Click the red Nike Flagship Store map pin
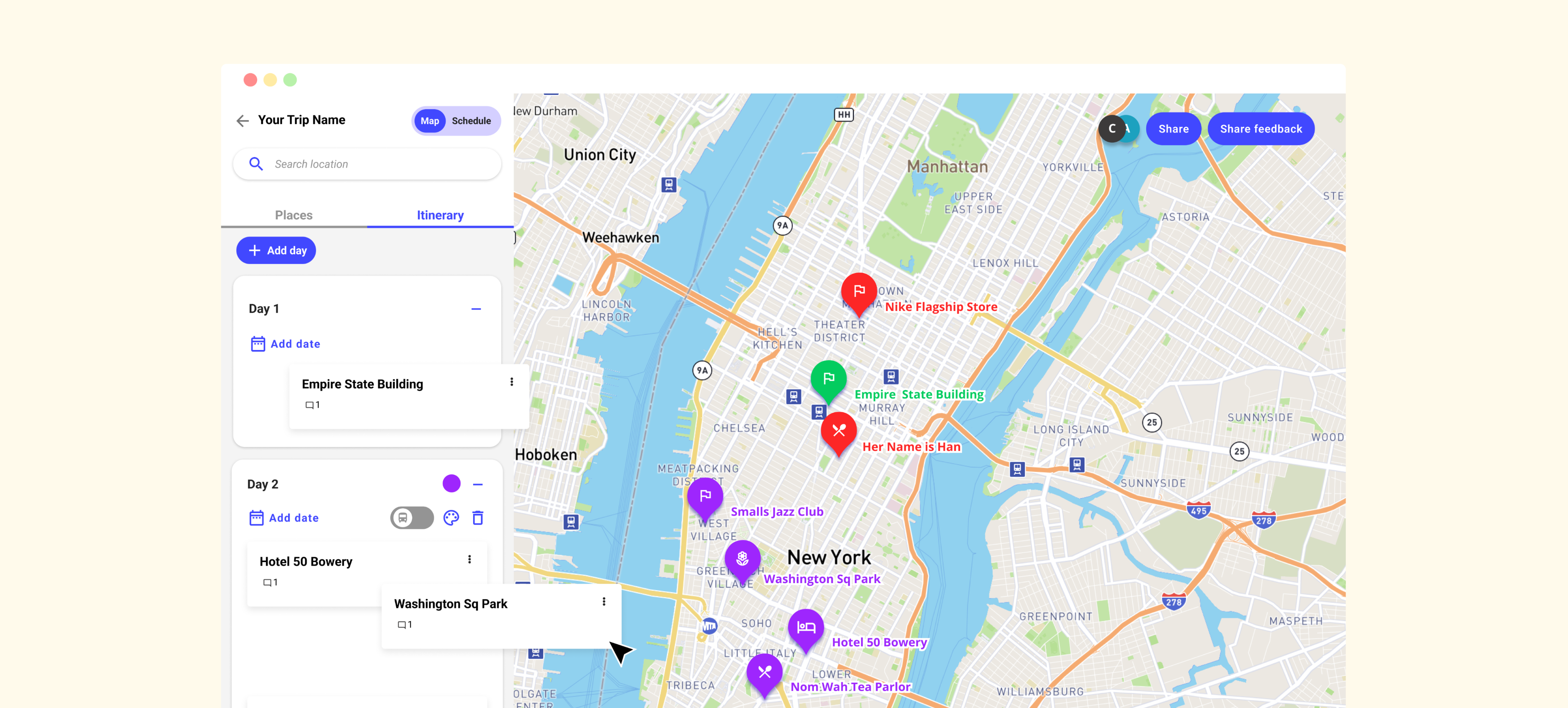The width and height of the screenshot is (1568, 708). coord(858,292)
